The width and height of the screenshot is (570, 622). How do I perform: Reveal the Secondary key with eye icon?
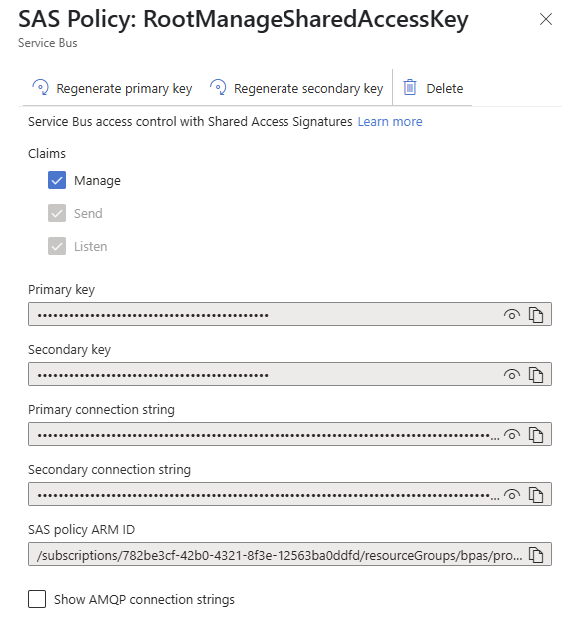tap(512, 374)
